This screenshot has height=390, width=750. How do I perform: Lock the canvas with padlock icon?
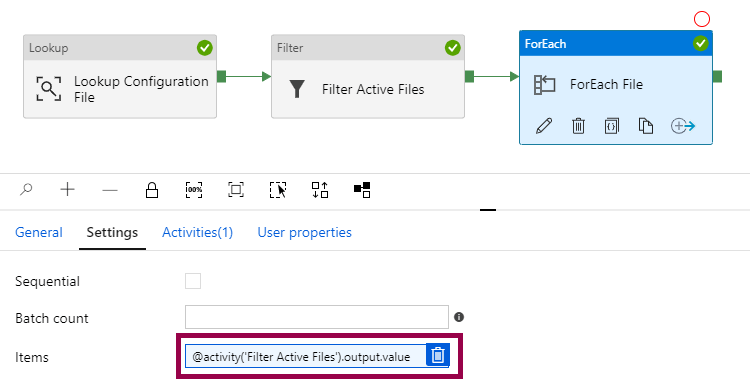click(152, 189)
